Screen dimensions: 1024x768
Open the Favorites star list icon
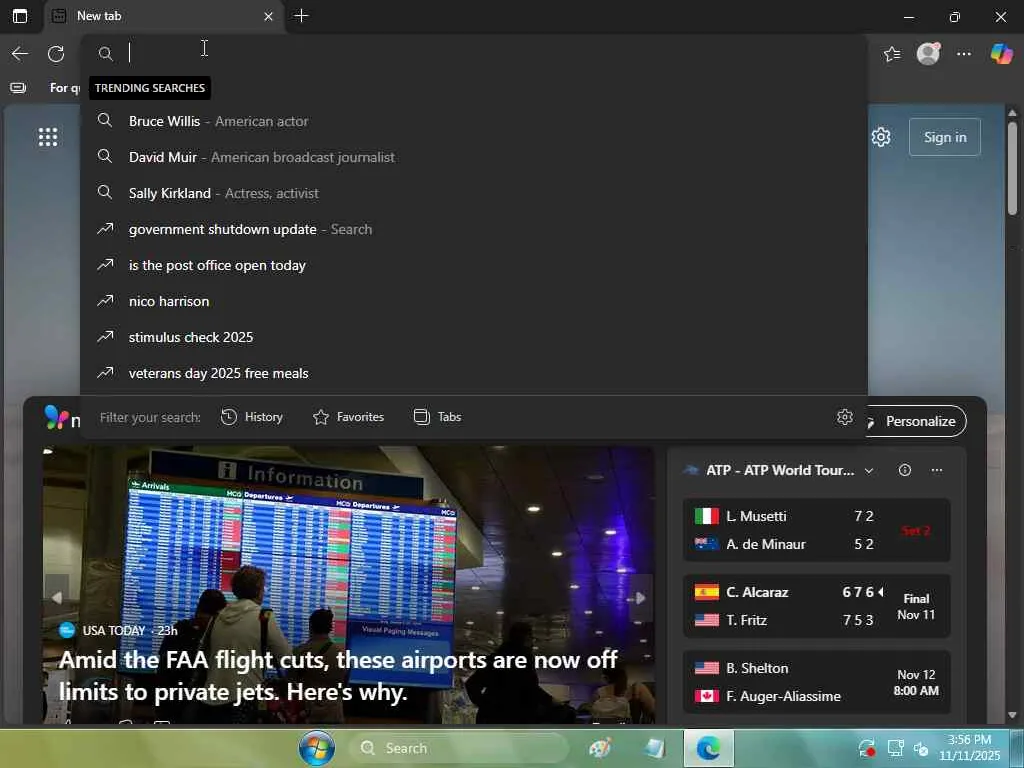coord(892,54)
